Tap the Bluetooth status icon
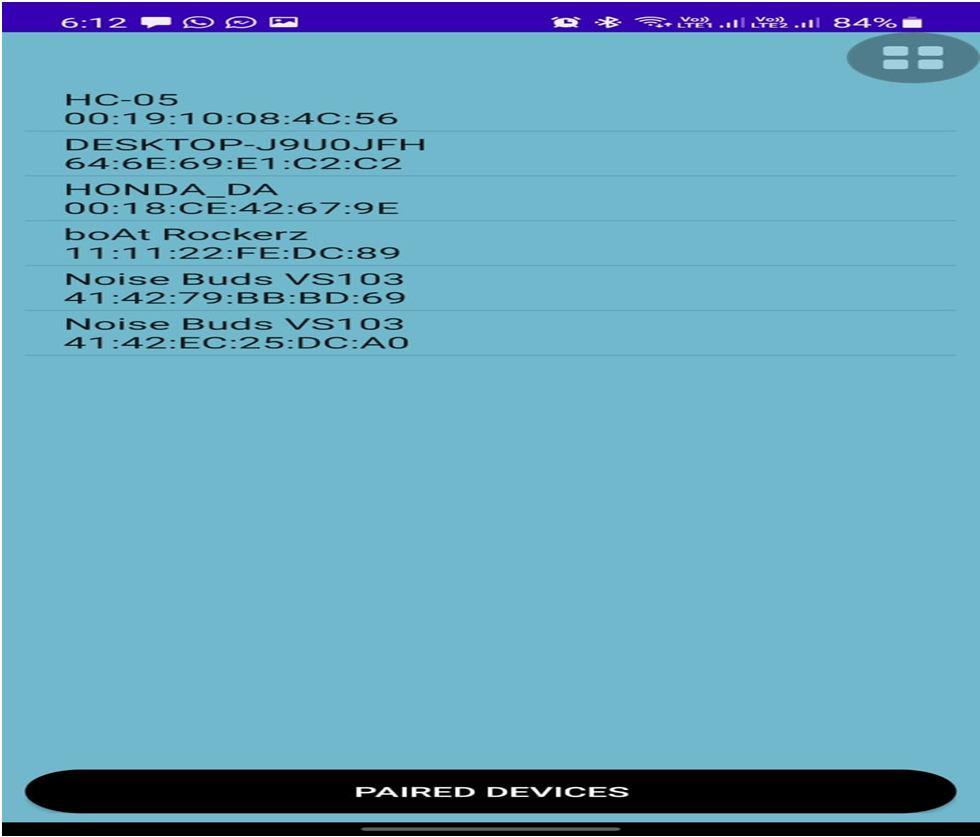The height and width of the screenshot is (837, 980). click(607, 22)
